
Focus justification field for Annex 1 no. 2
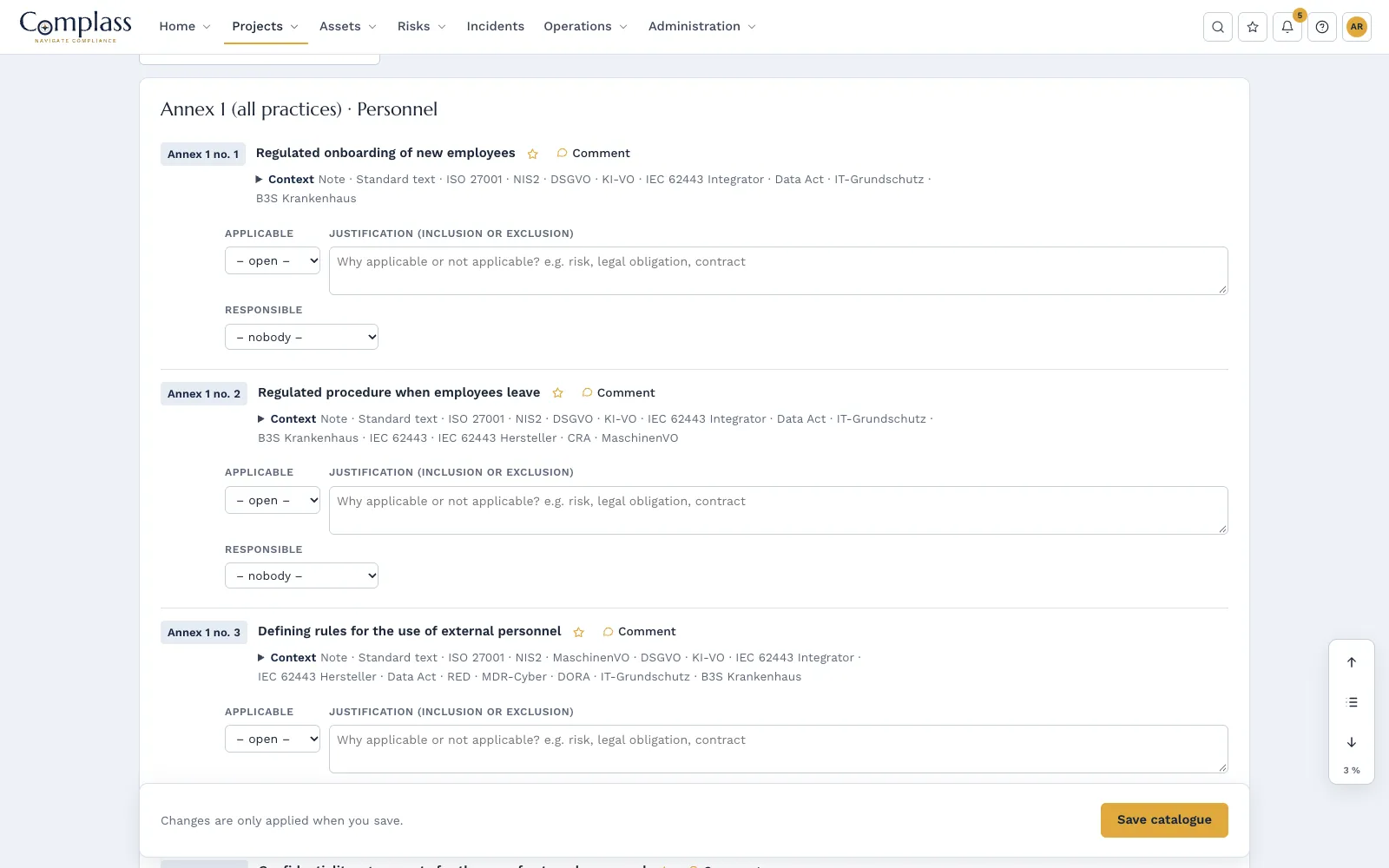779,510
